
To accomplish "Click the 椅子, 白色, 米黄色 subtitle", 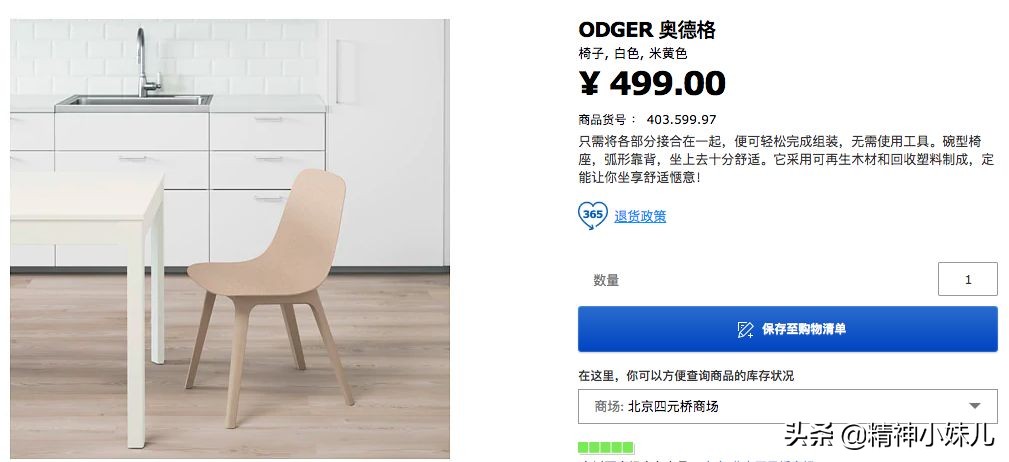I will point(633,53).
